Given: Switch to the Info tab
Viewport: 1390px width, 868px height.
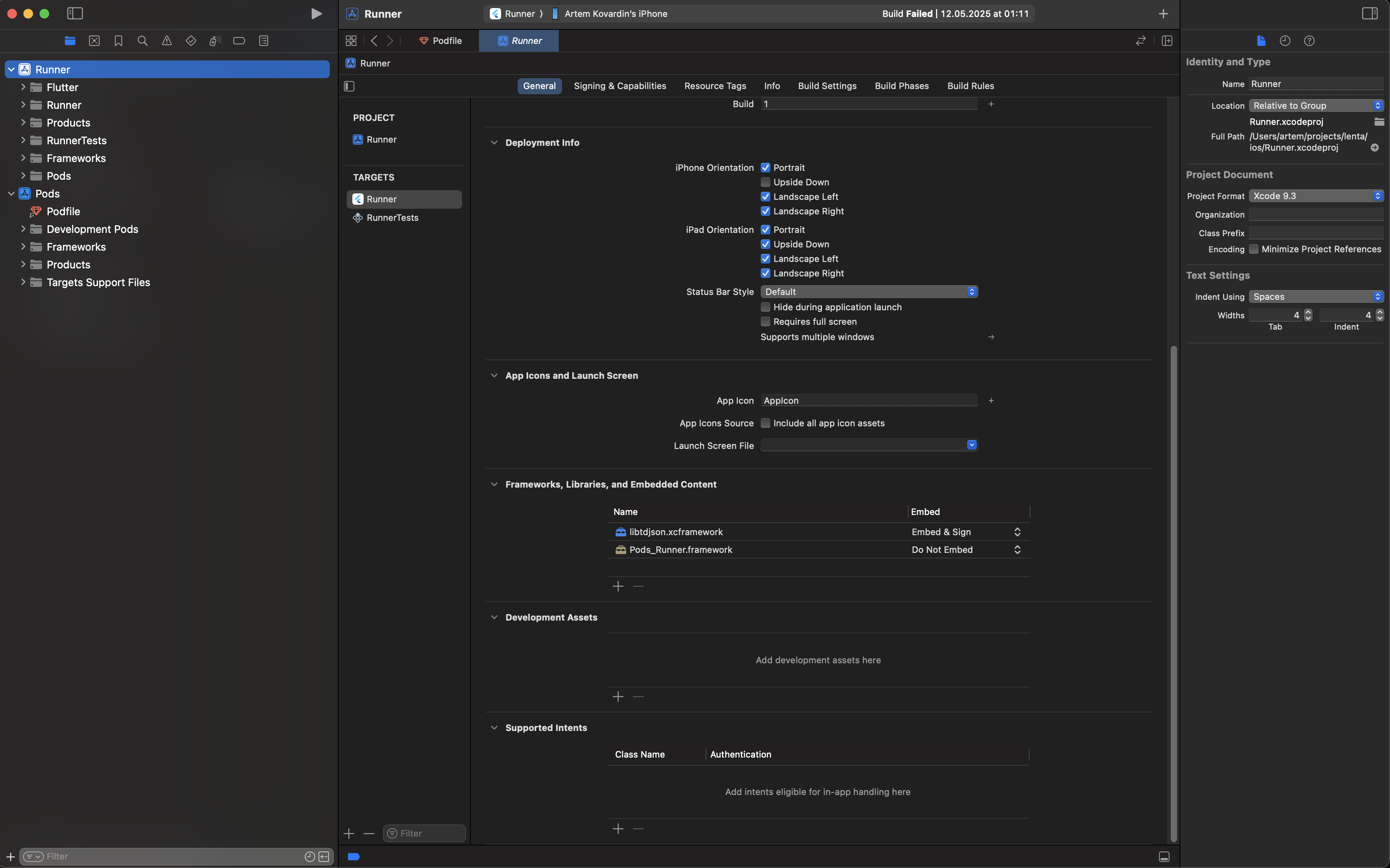Looking at the screenshot, I should point(772,86).
